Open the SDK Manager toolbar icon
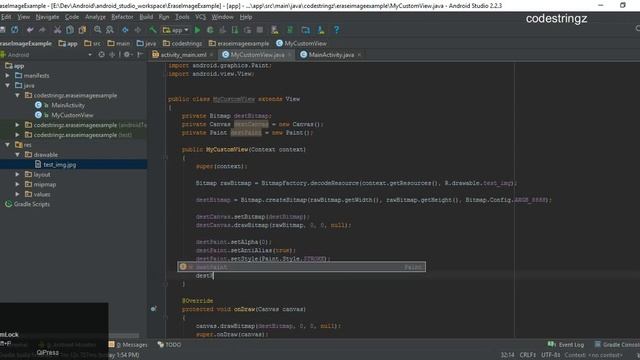640x360 pixels. tap(321, 30)
